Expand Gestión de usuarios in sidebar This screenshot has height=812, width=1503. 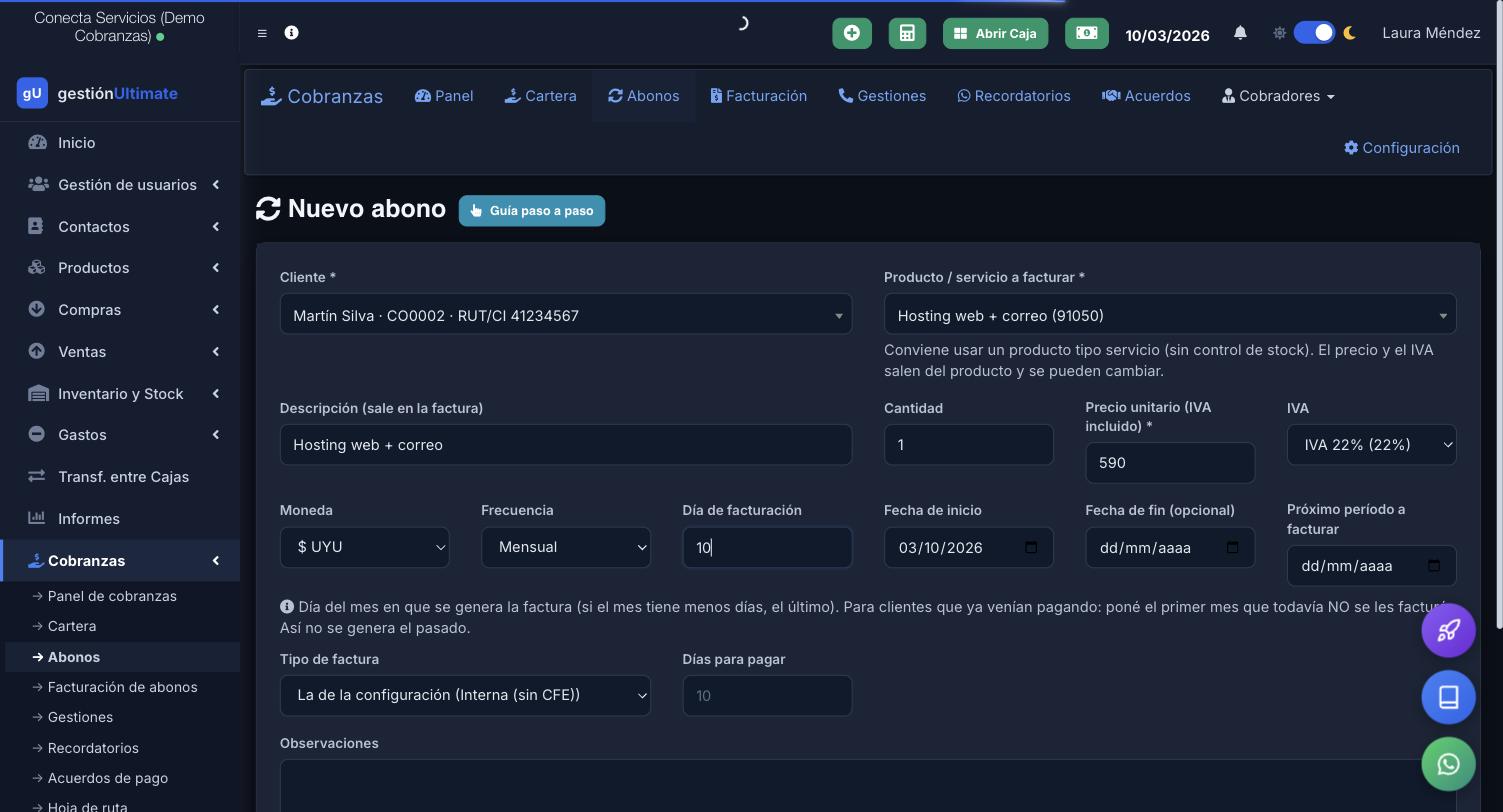click(120, 185)
